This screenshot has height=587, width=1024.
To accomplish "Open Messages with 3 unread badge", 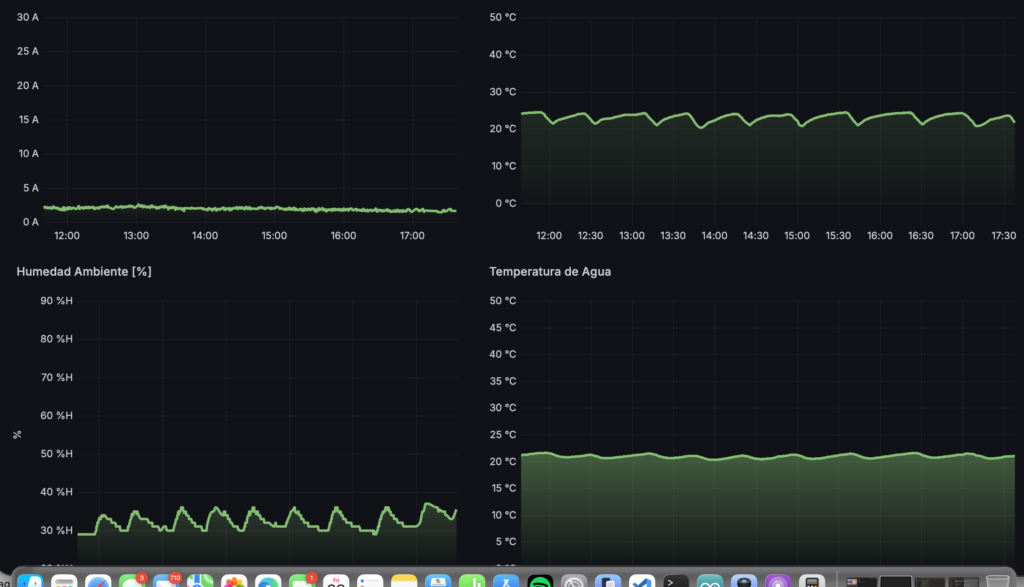I will click(133, 580).
